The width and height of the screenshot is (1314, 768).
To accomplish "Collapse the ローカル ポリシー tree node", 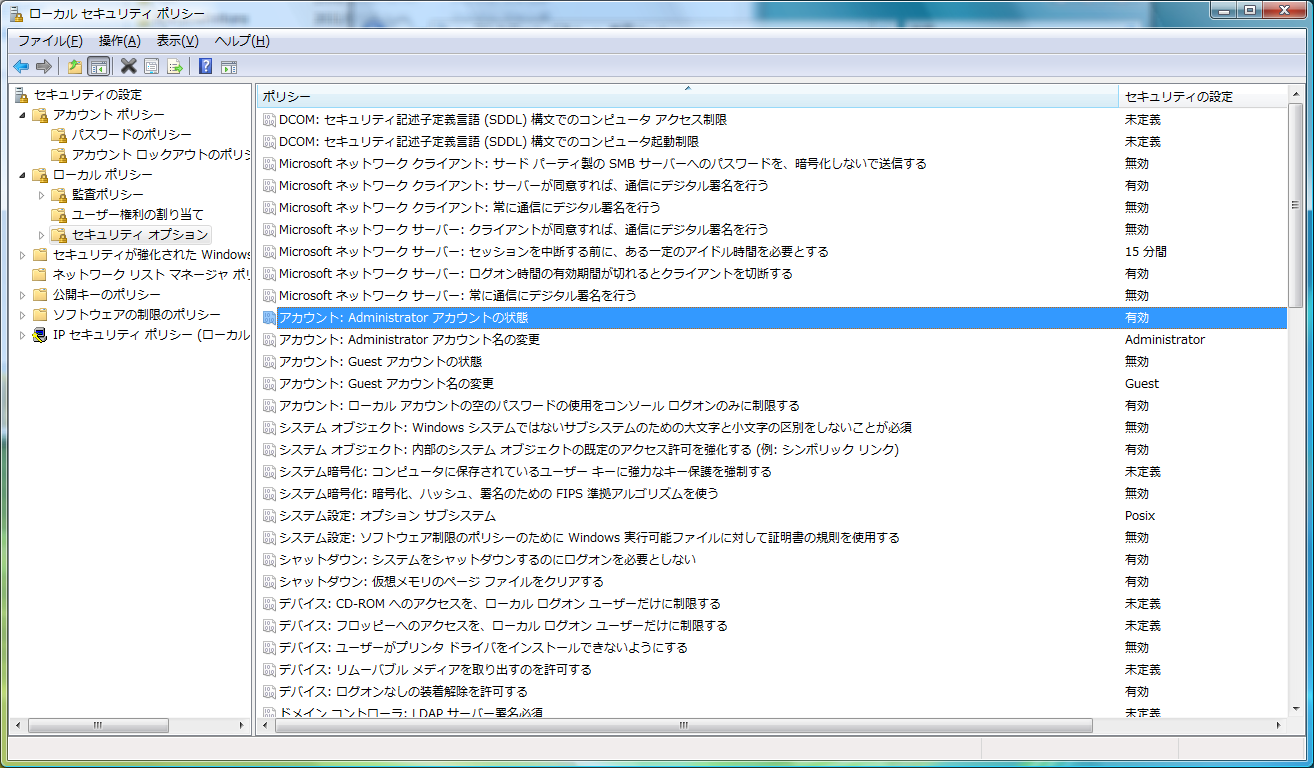I will point(23,175).
